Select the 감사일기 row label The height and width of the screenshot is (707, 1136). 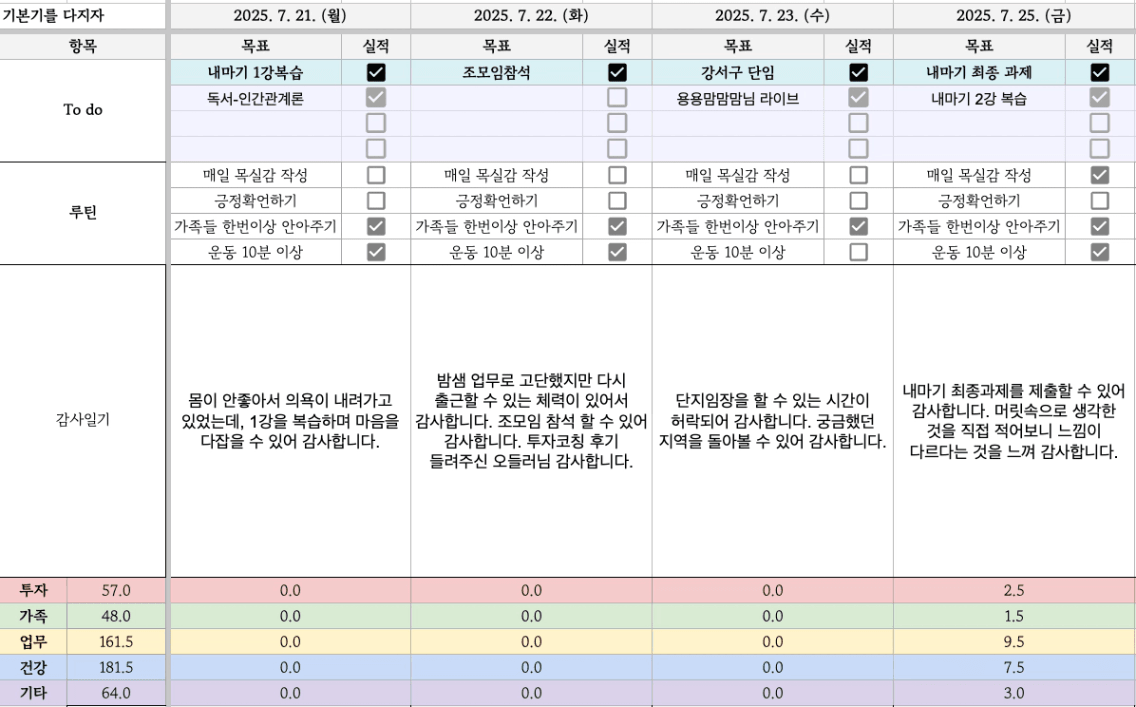(83, 420)
